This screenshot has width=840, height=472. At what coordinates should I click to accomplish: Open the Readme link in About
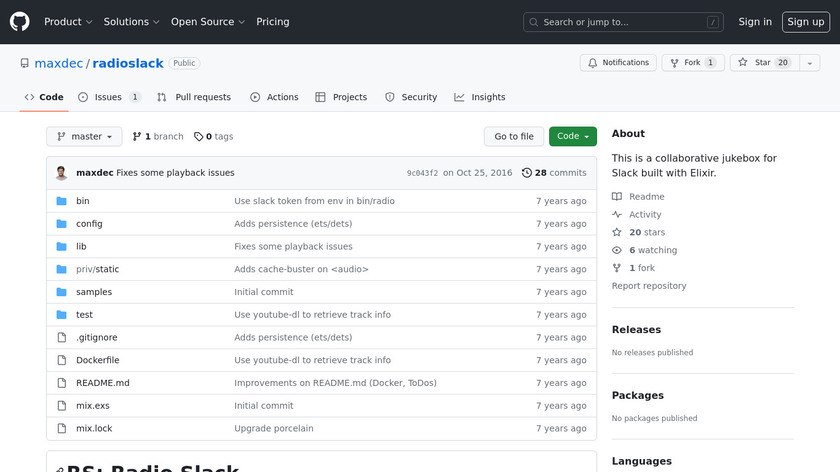pos(646,197)
